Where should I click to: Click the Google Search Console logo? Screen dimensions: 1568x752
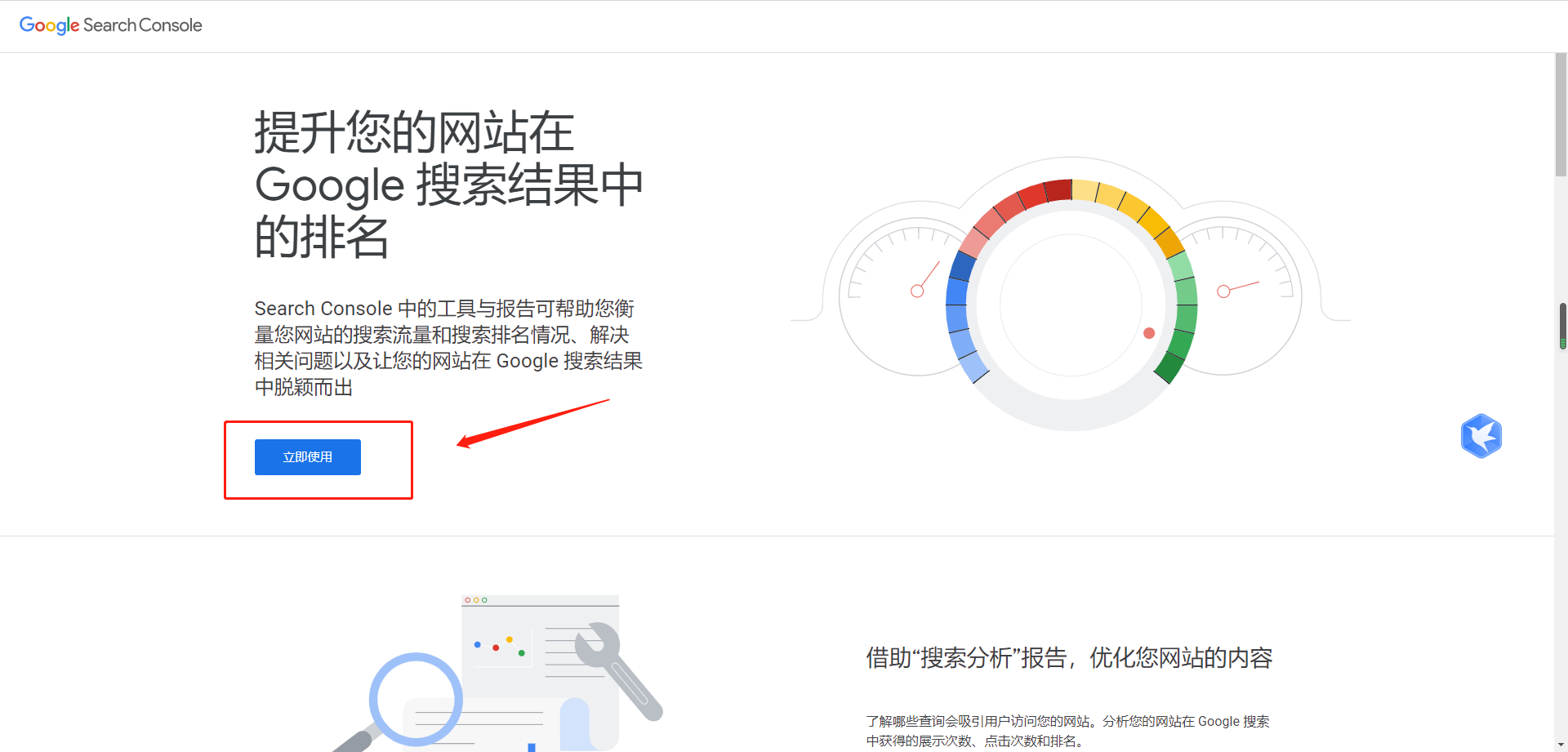coord(110,25)
